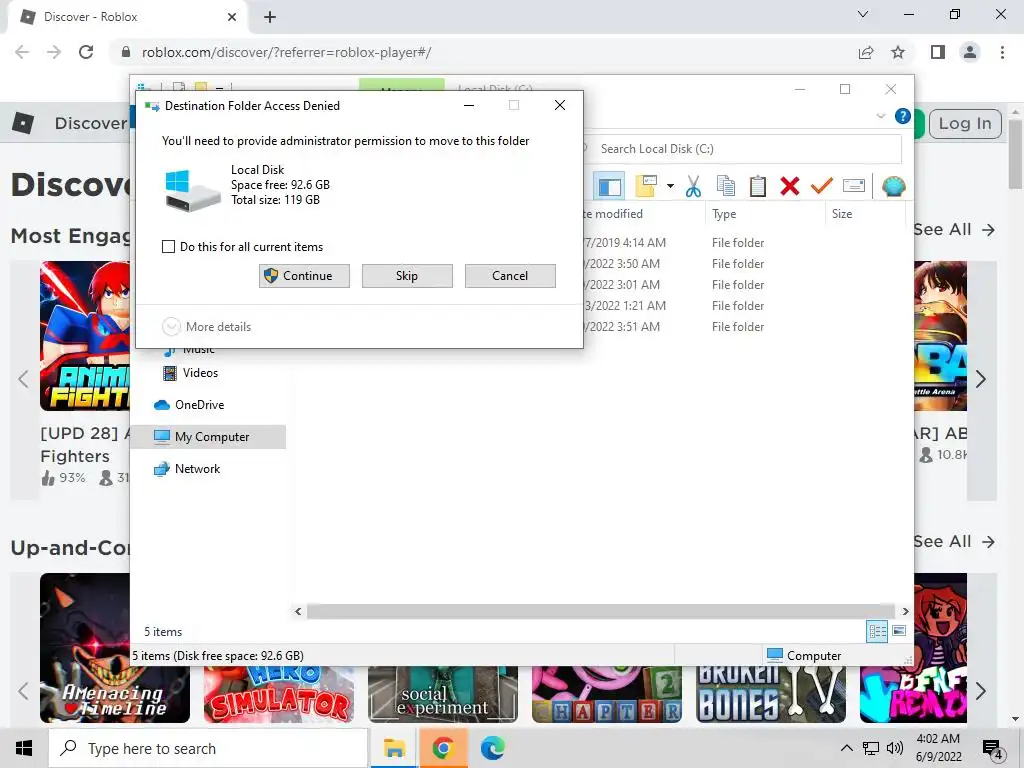Open Chrome side panel icon
This screenshot has width=1024, height=768.
tap(938, 52)
